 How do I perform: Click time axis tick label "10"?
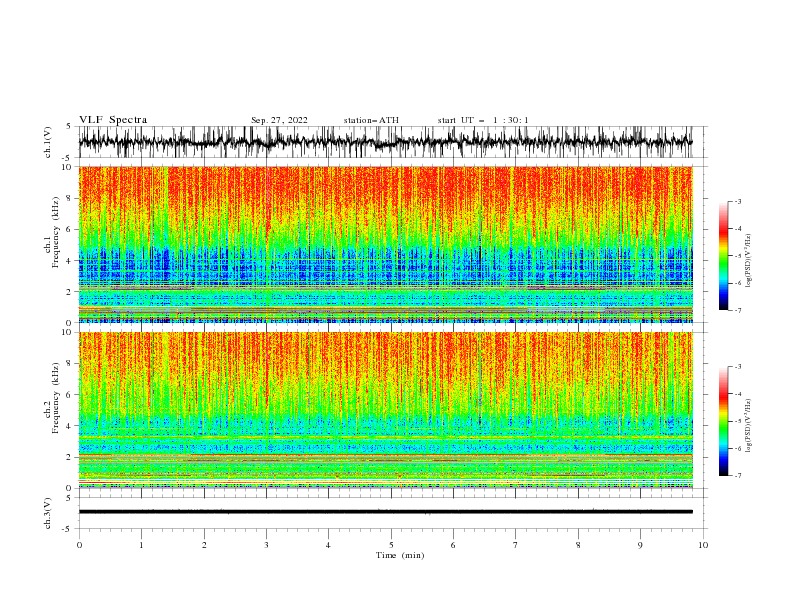click(x=703, y=545)
